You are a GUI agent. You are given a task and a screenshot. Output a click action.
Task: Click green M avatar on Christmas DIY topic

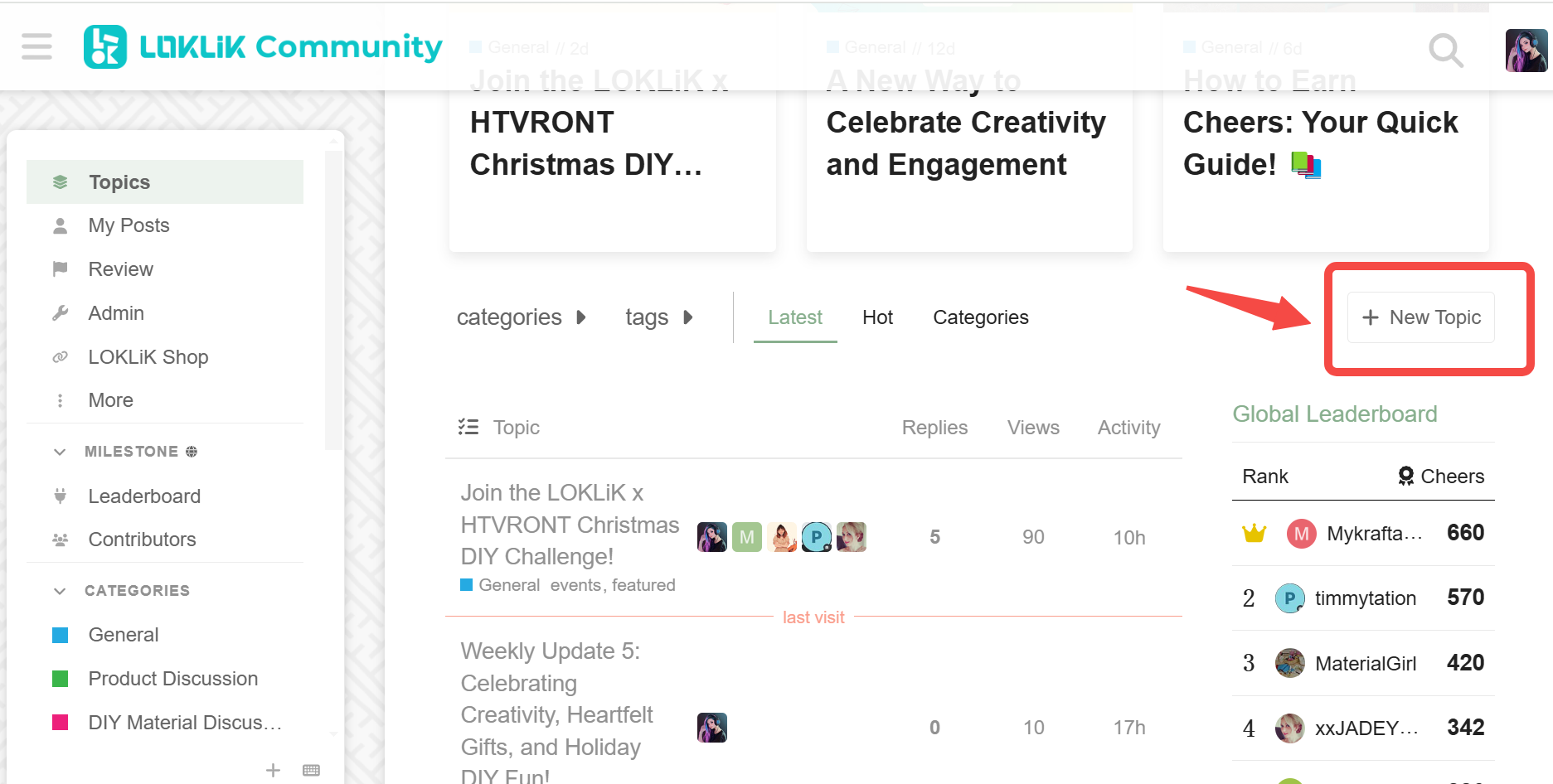[747, 537]
